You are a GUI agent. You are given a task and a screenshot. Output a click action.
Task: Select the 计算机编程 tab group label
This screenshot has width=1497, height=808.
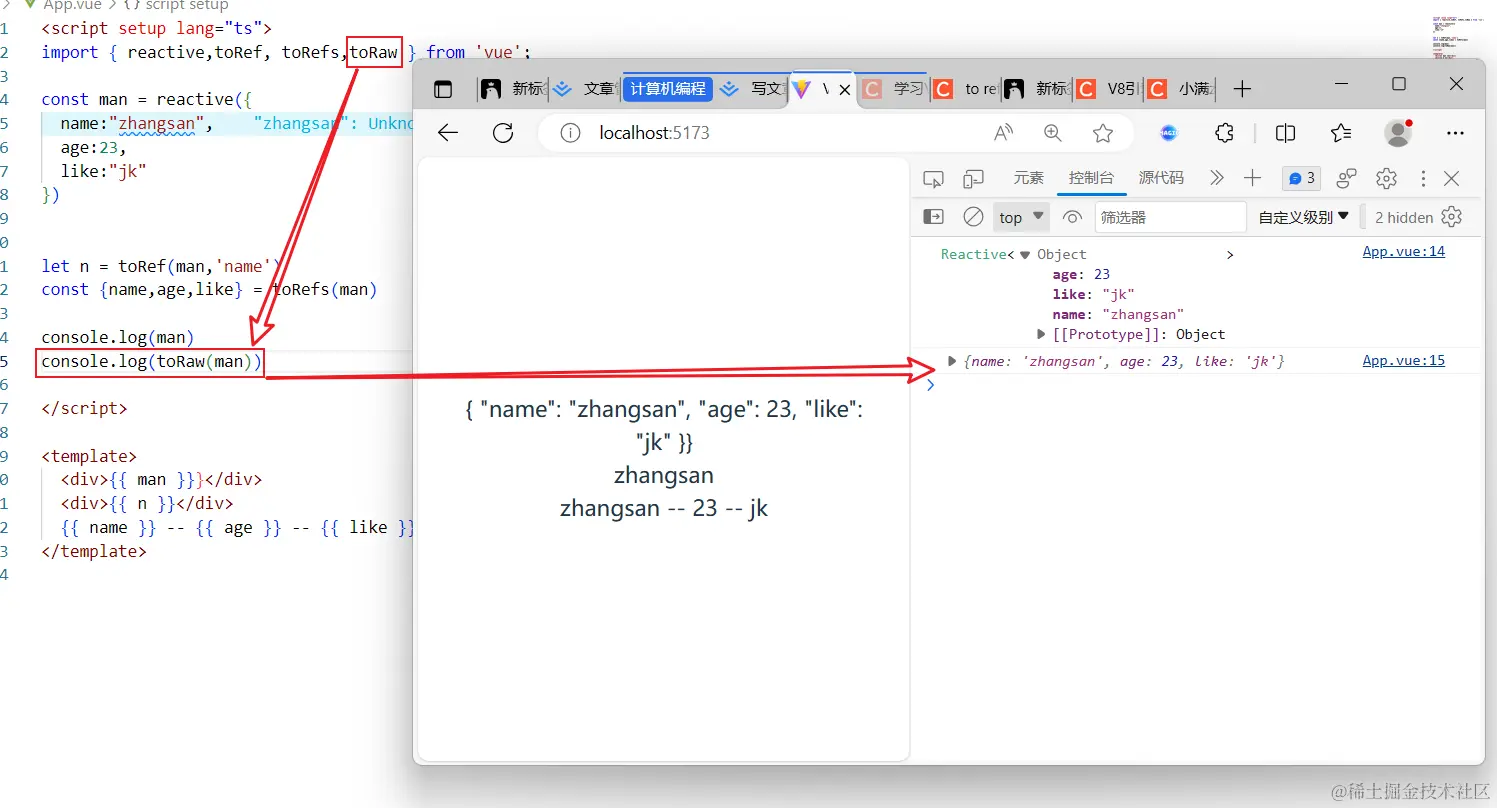(669, 89)
